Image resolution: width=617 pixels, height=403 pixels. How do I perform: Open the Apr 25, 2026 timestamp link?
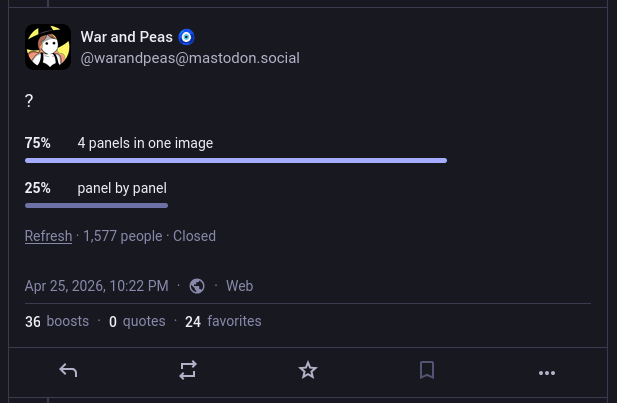(x=96, y=286)
